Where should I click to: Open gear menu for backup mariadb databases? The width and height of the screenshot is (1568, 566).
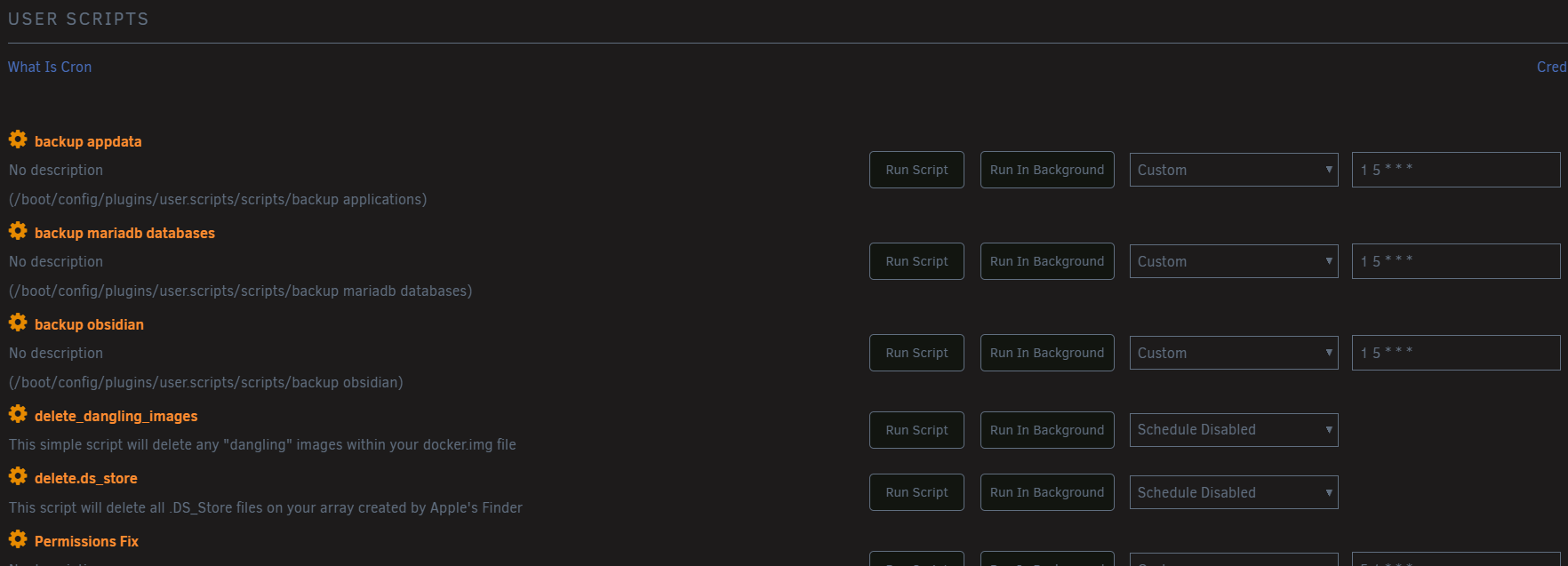pyautogui.click(x=18, y=231)
